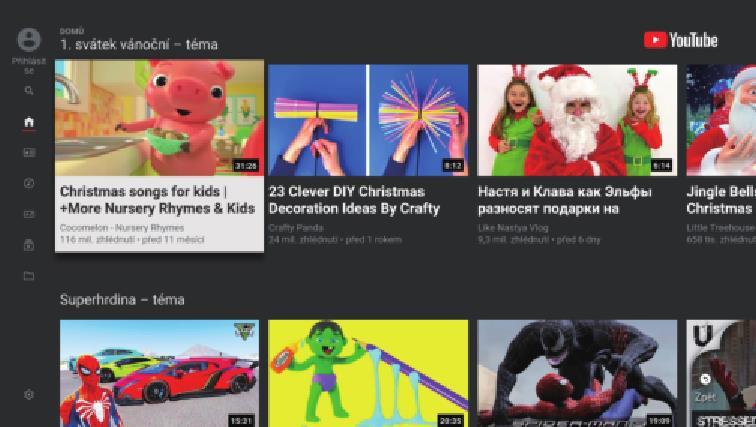Viewport: 756px width, 427px height.
Task: Play the green Hulk slime cartoon thumbnail
Action: coord(368,374)
